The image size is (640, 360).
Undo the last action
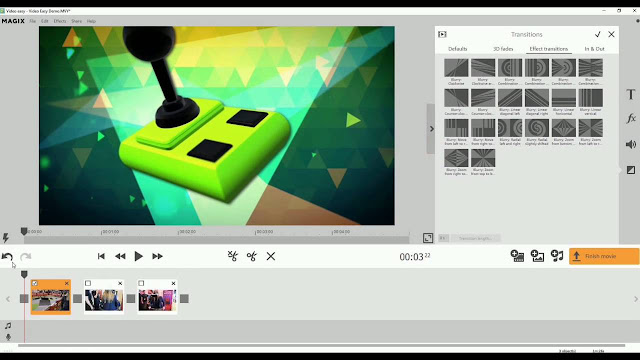pos(7,256)
